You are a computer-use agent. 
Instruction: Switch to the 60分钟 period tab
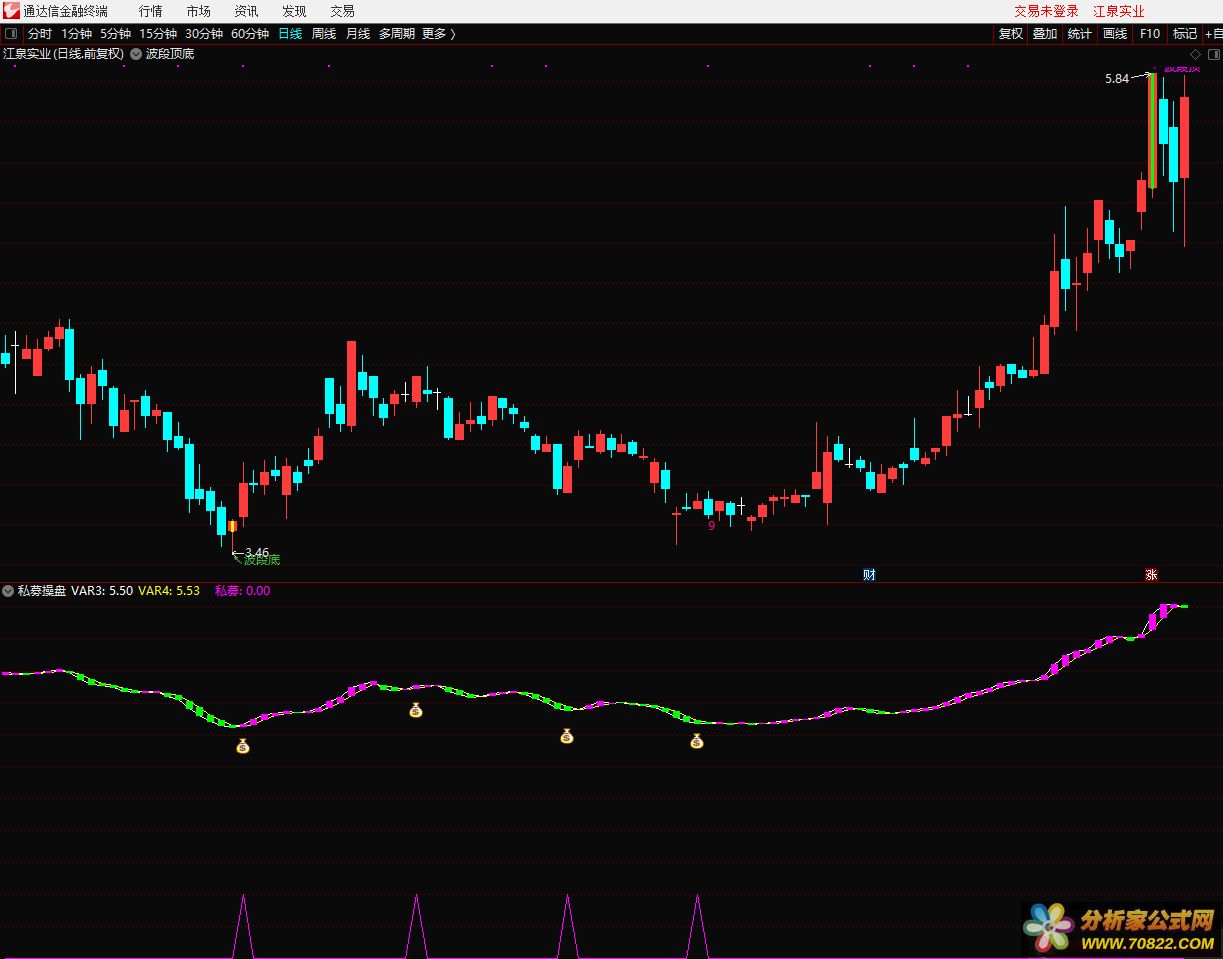tap(250, 34)
